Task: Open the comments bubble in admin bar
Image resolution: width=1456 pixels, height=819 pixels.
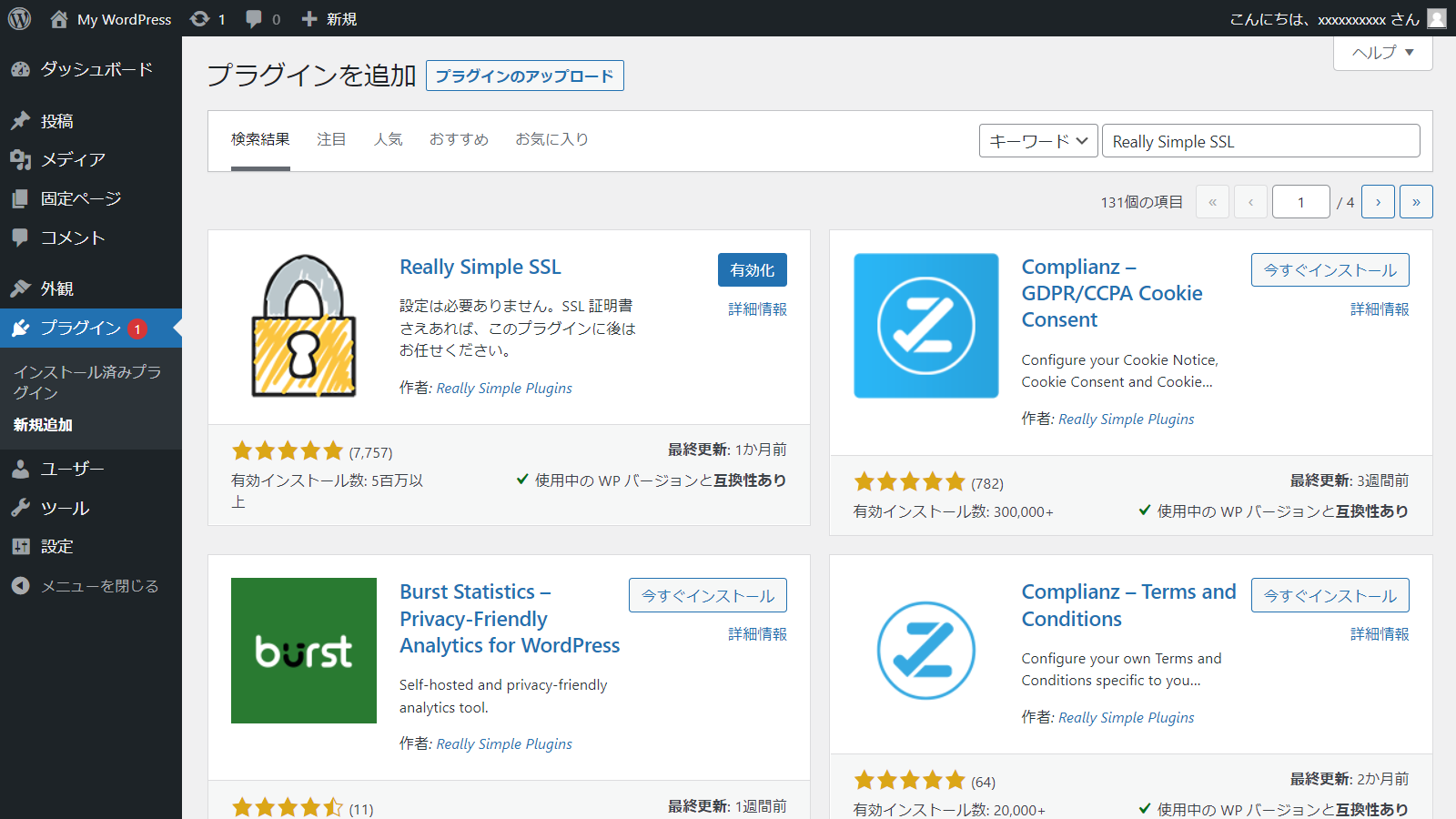Action: [262, 19]
